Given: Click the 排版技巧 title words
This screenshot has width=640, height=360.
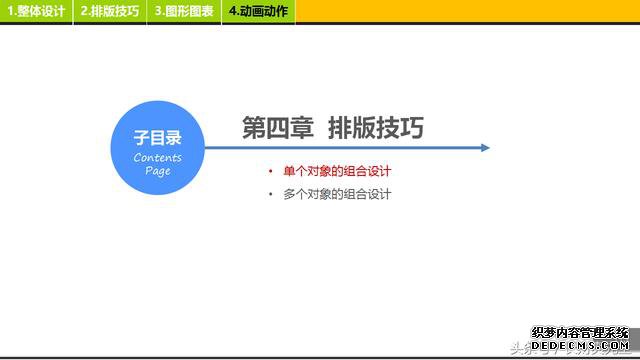Looking at the screenshot, I should (x=376, y=127).
